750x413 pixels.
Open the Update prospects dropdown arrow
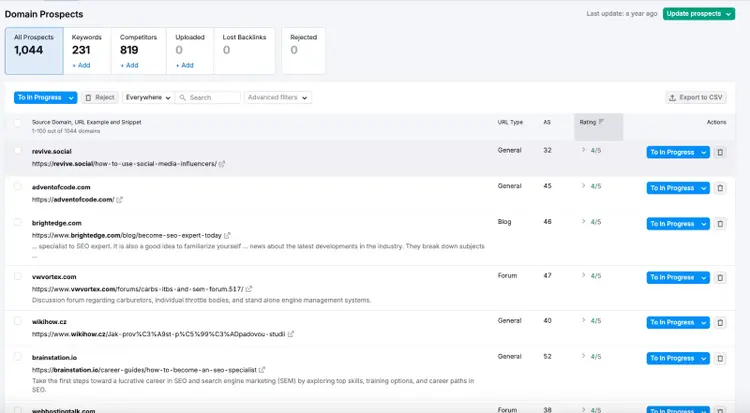pos(728,14)
